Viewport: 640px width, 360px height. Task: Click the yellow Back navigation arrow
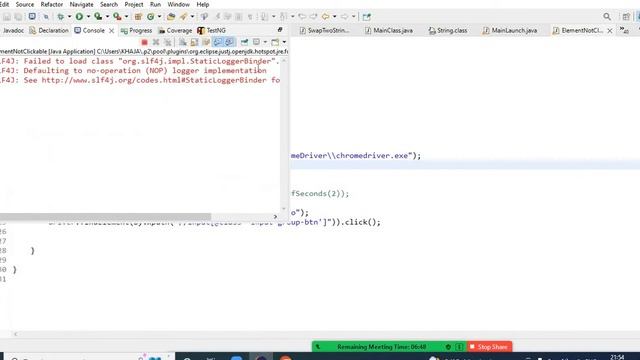[325, 17]
